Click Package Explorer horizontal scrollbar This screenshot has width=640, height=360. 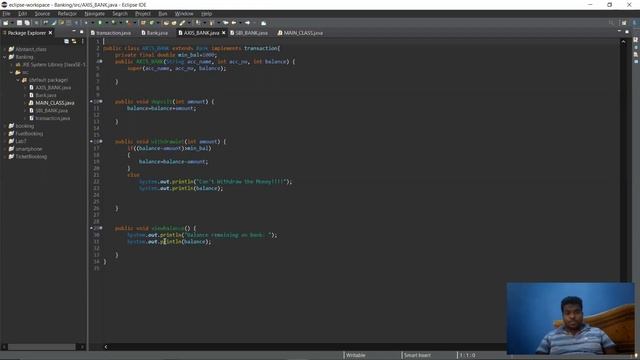tap(42, 347)
